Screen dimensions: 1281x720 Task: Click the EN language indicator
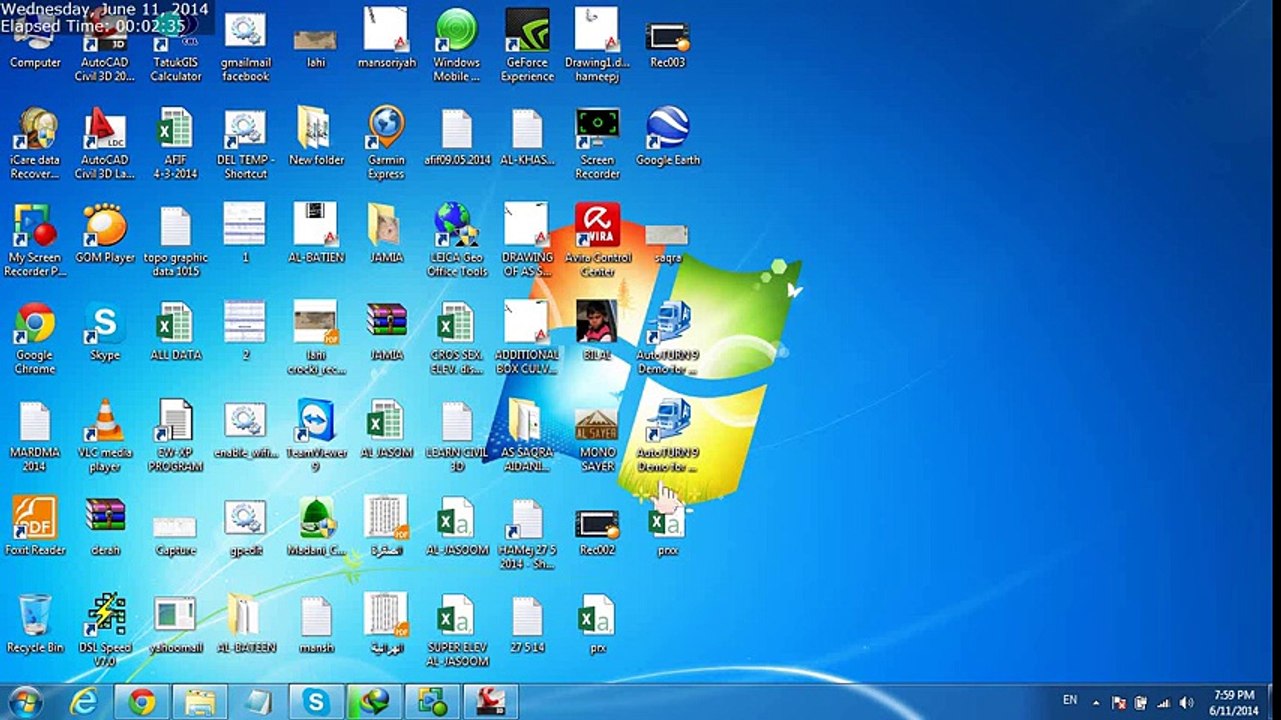pyautogui.click(x=1070, y=700)
